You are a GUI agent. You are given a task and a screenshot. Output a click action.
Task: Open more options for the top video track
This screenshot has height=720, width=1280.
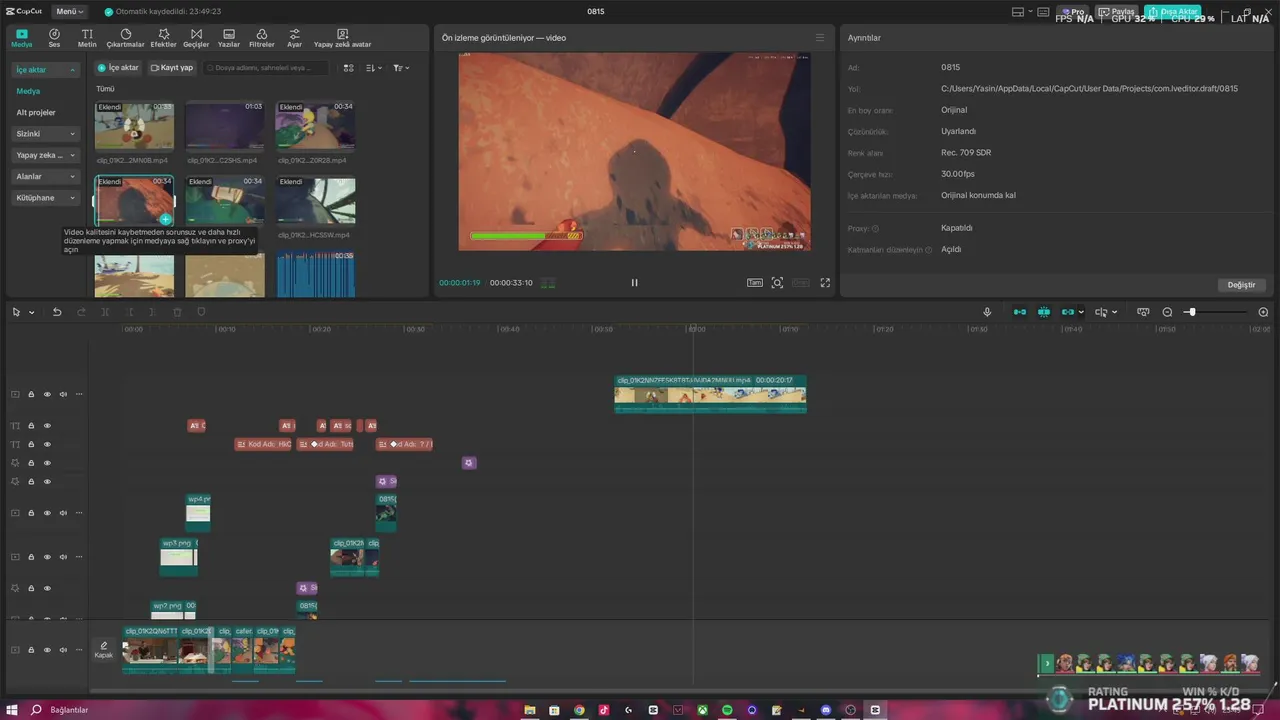79,394
